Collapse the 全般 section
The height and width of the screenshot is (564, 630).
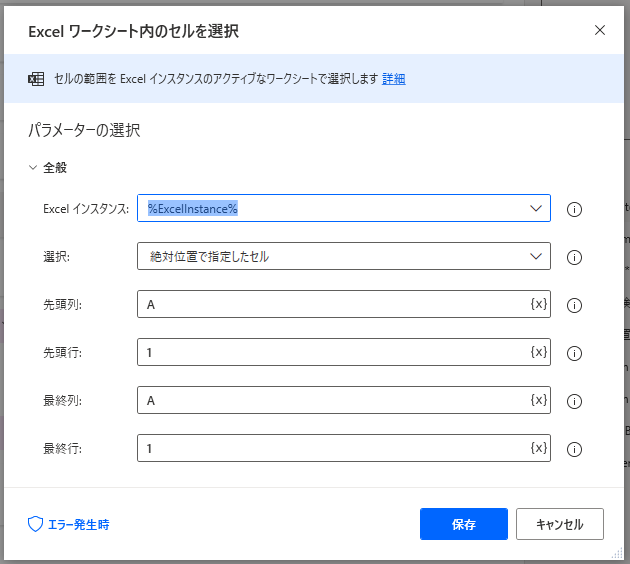33,168
